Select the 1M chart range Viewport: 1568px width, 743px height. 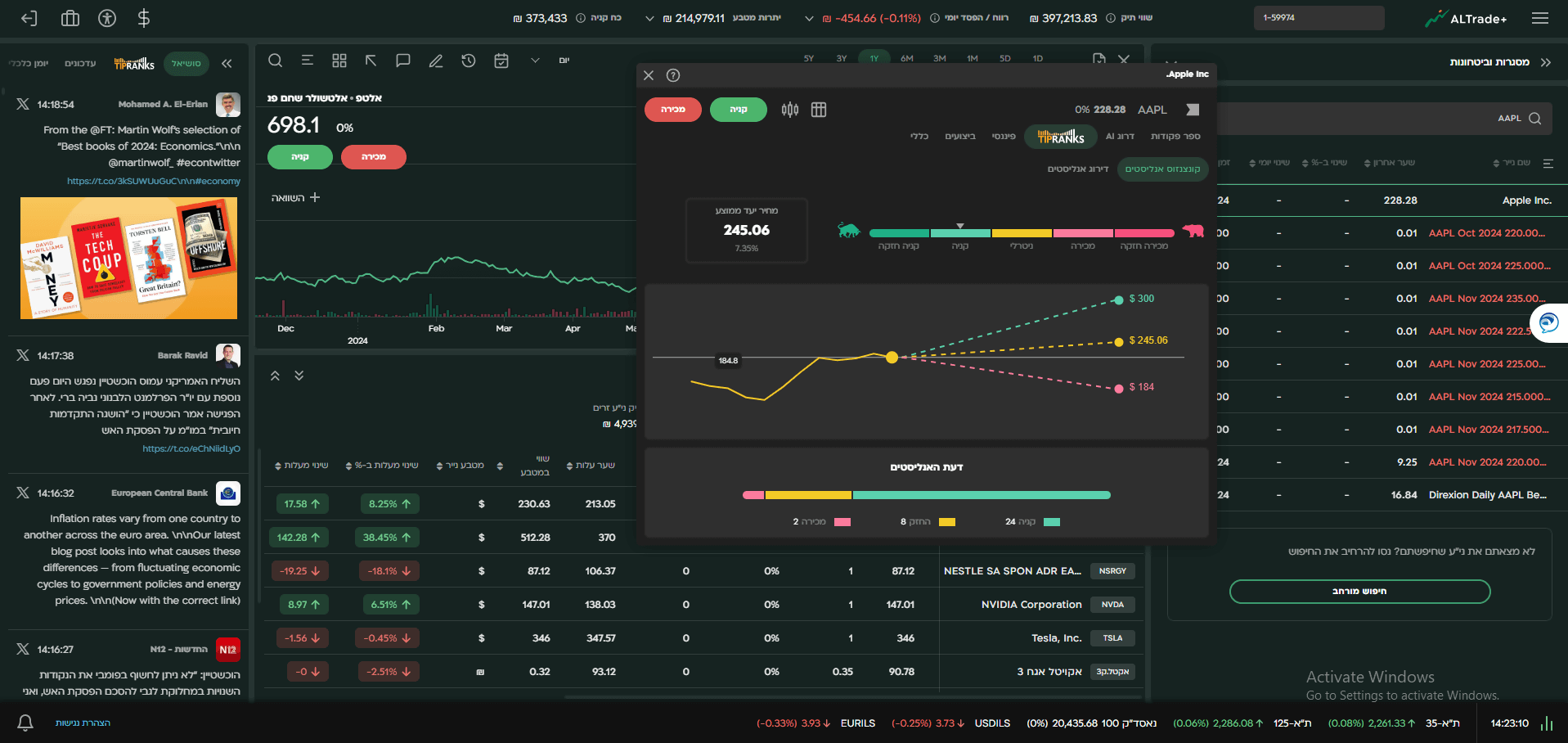coord(973,58)
